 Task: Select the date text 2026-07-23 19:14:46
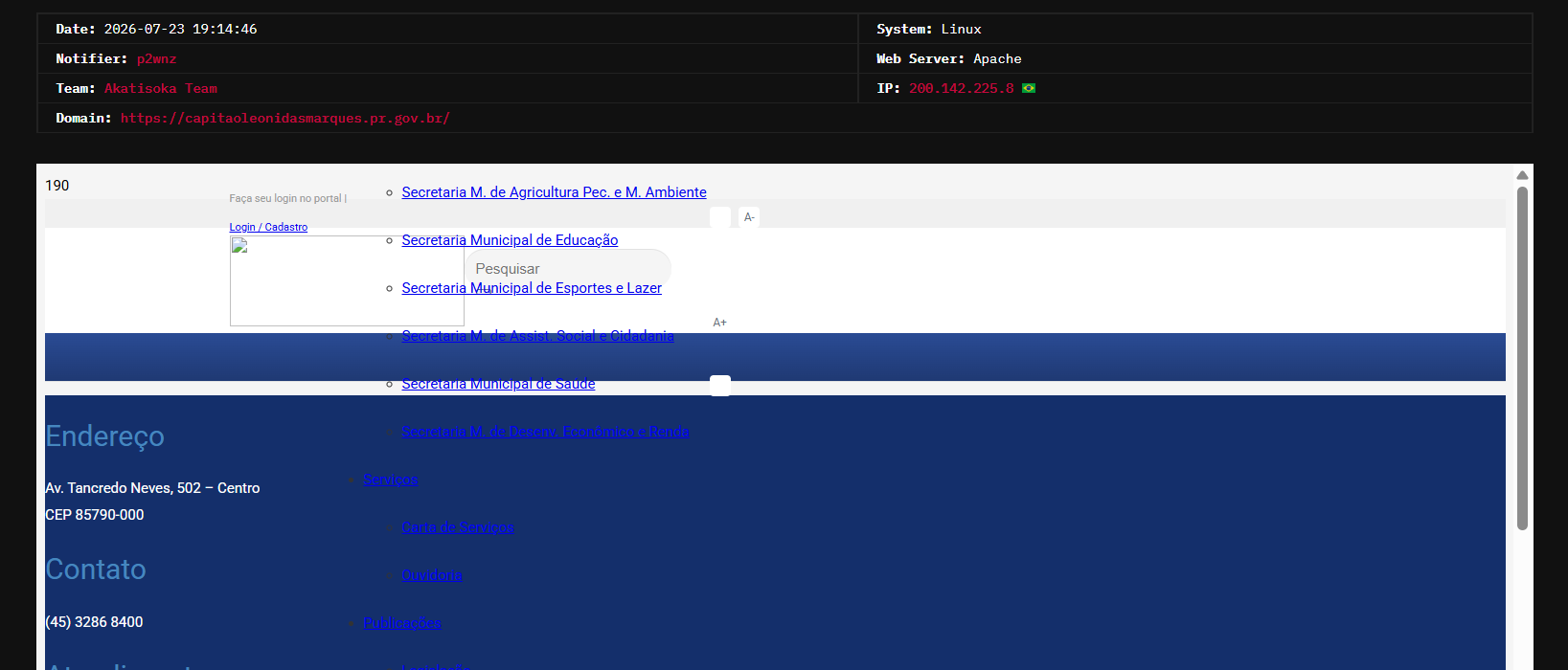(180, 29)
